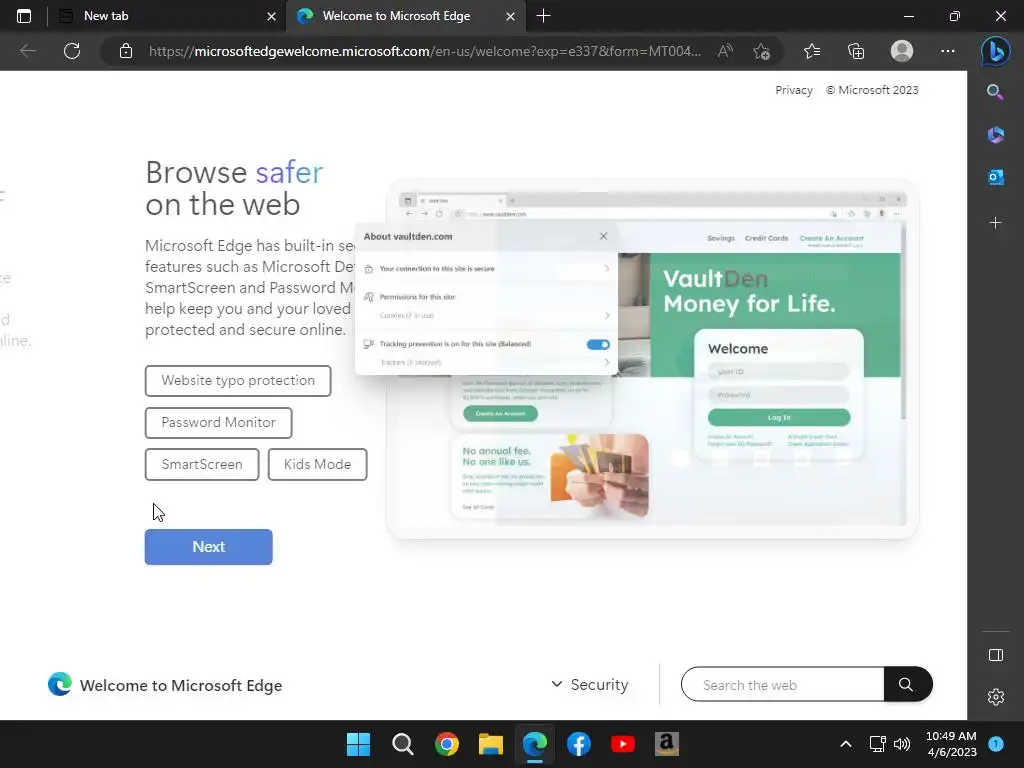Open a new tab with plus button
The height and width of the screenshot is (768, 1024).
click(543, 16)
